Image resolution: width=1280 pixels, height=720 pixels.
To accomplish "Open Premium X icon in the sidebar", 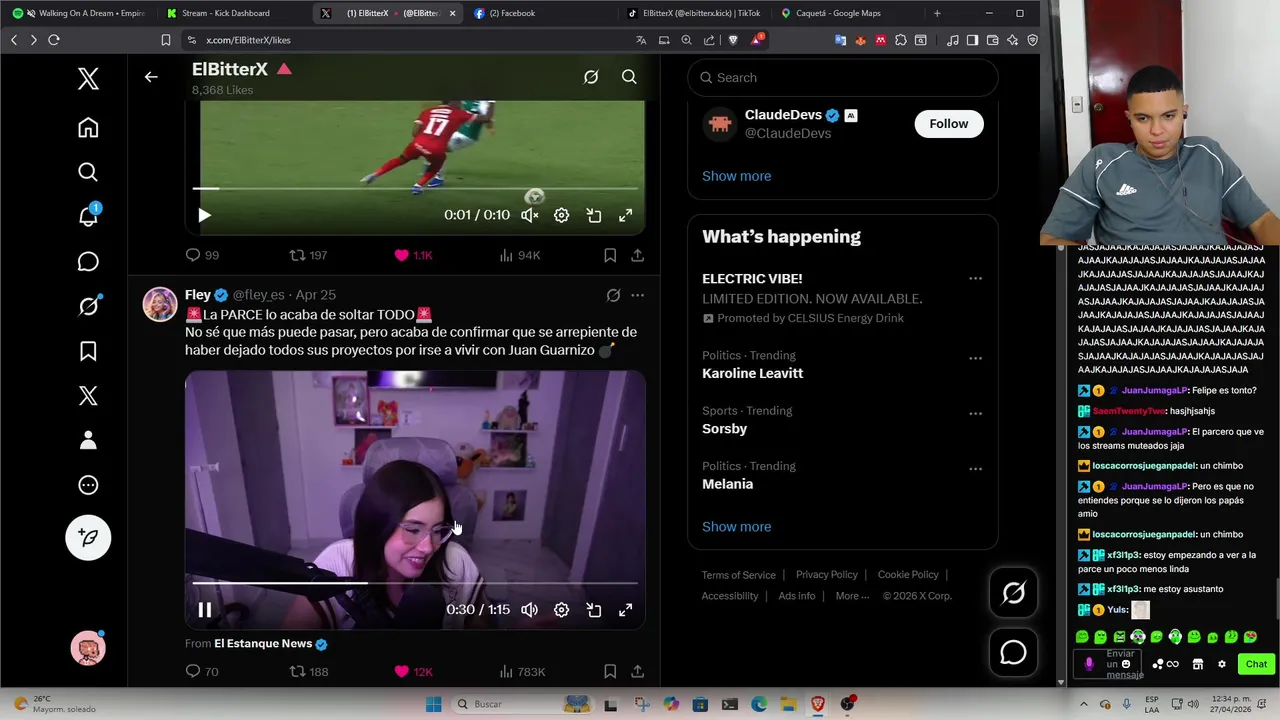I will coord(88,396).
